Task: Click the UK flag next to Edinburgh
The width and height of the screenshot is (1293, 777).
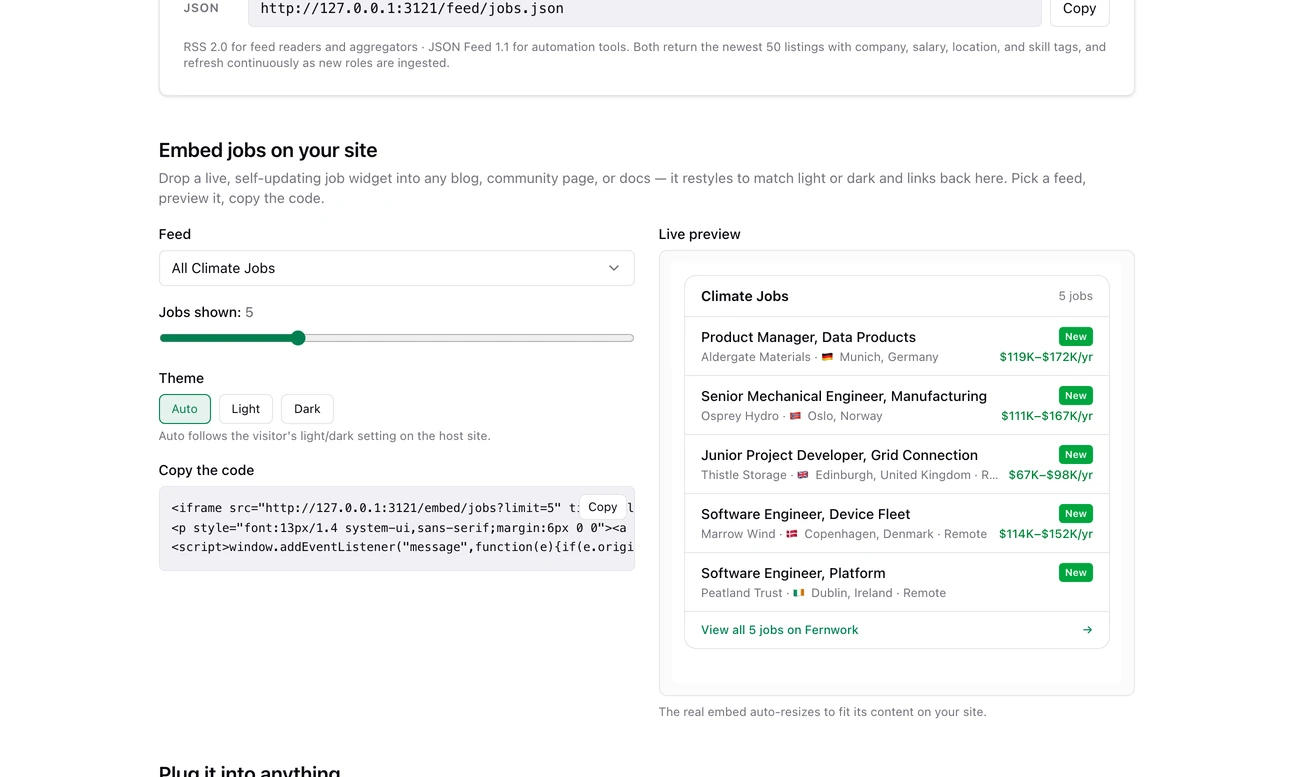Action: [802, 475]
